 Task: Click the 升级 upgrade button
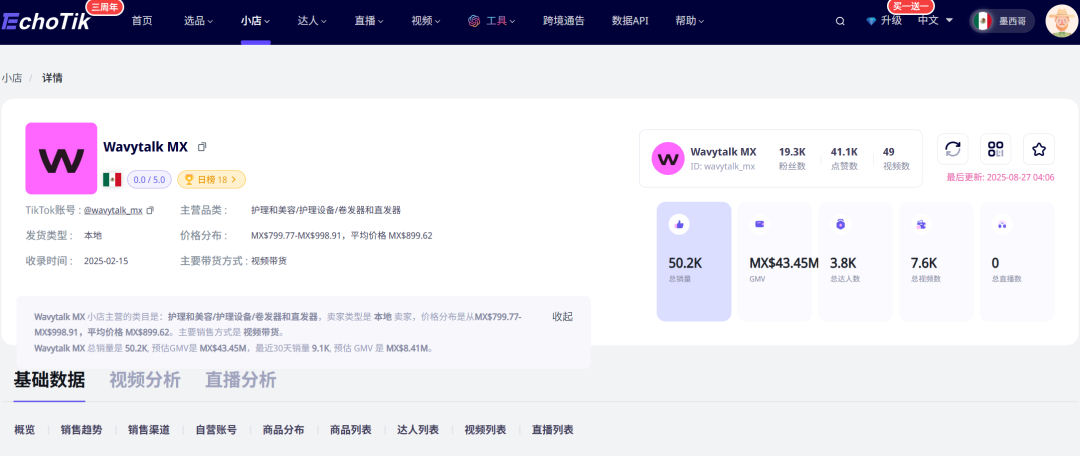tap(884, 21)
